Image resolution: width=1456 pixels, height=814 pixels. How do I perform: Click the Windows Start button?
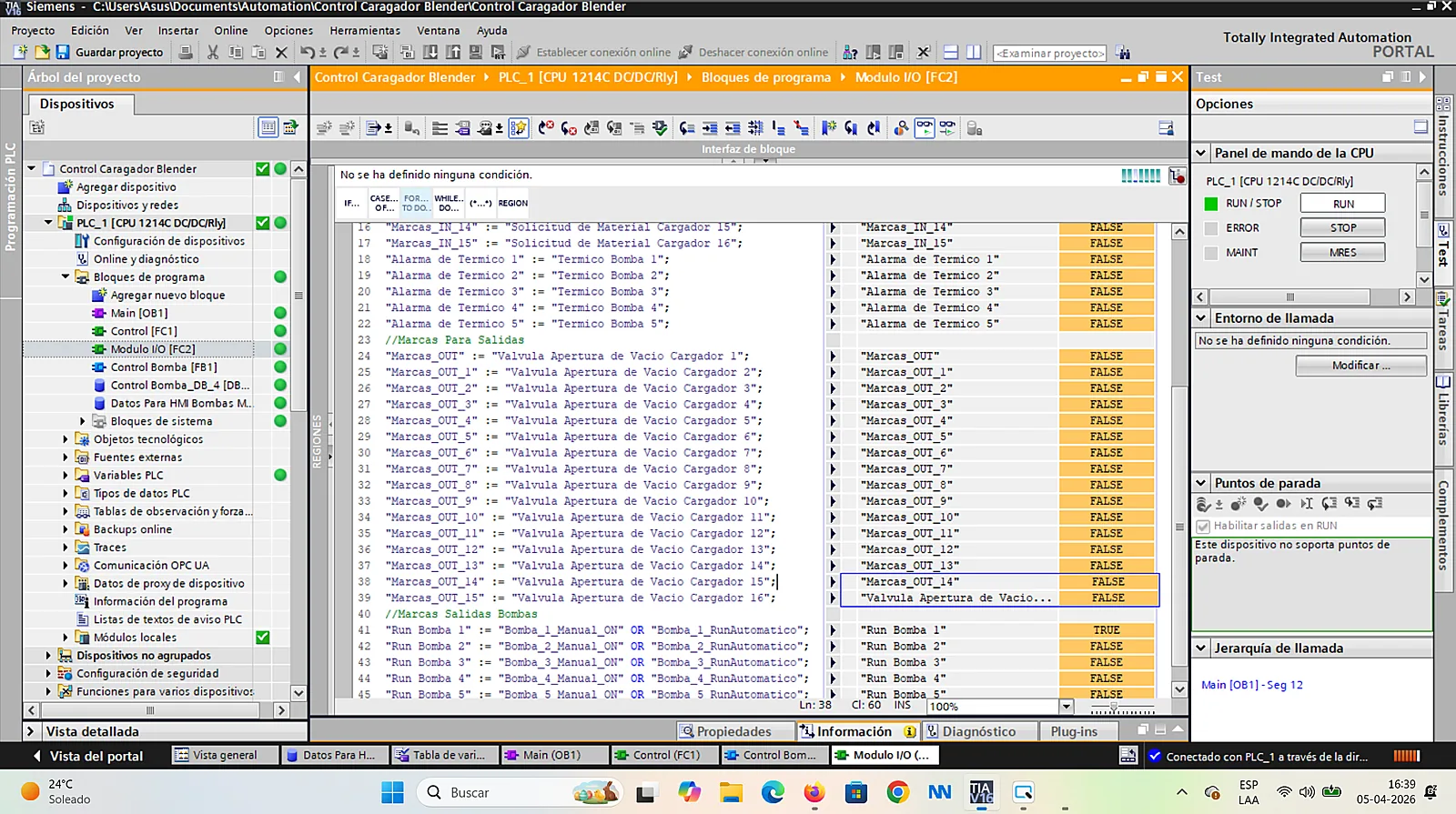tap(392, 792)
